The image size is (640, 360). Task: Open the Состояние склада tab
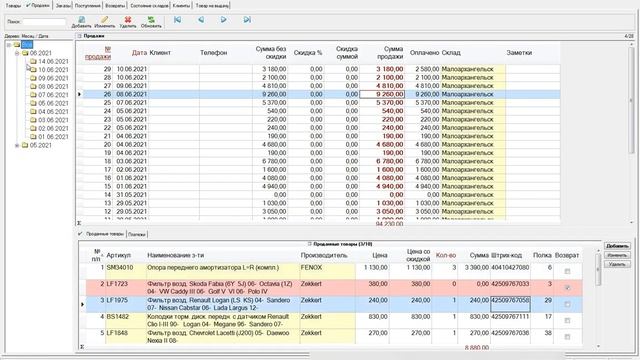149,6
